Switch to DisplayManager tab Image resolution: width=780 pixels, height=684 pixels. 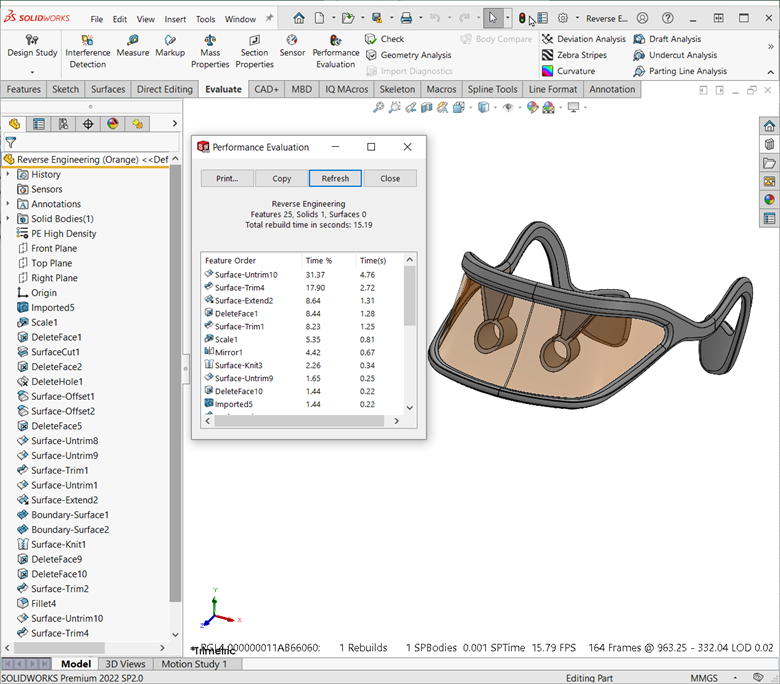(113, 124)
